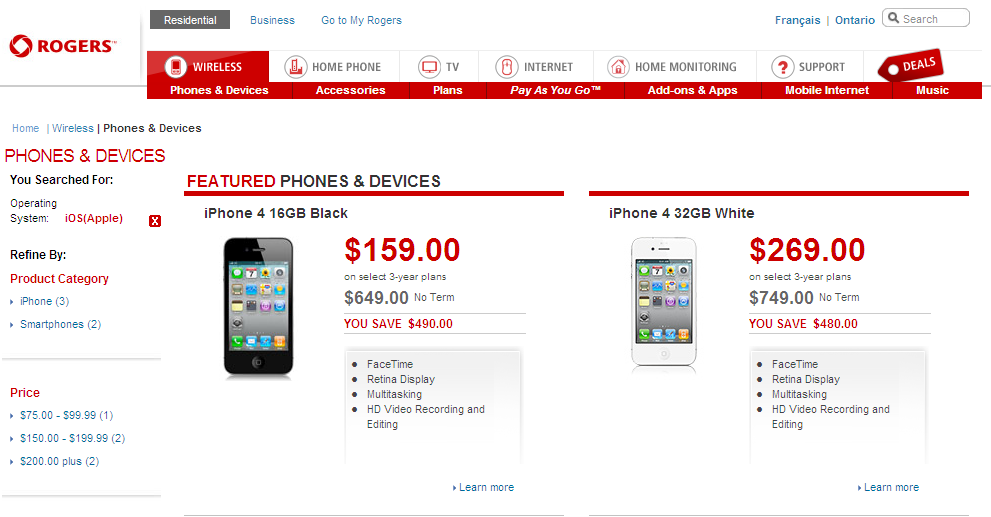Screen dimensions: 991x517
Task: Select the Internet mouse icon
Action: pos(506,66)
